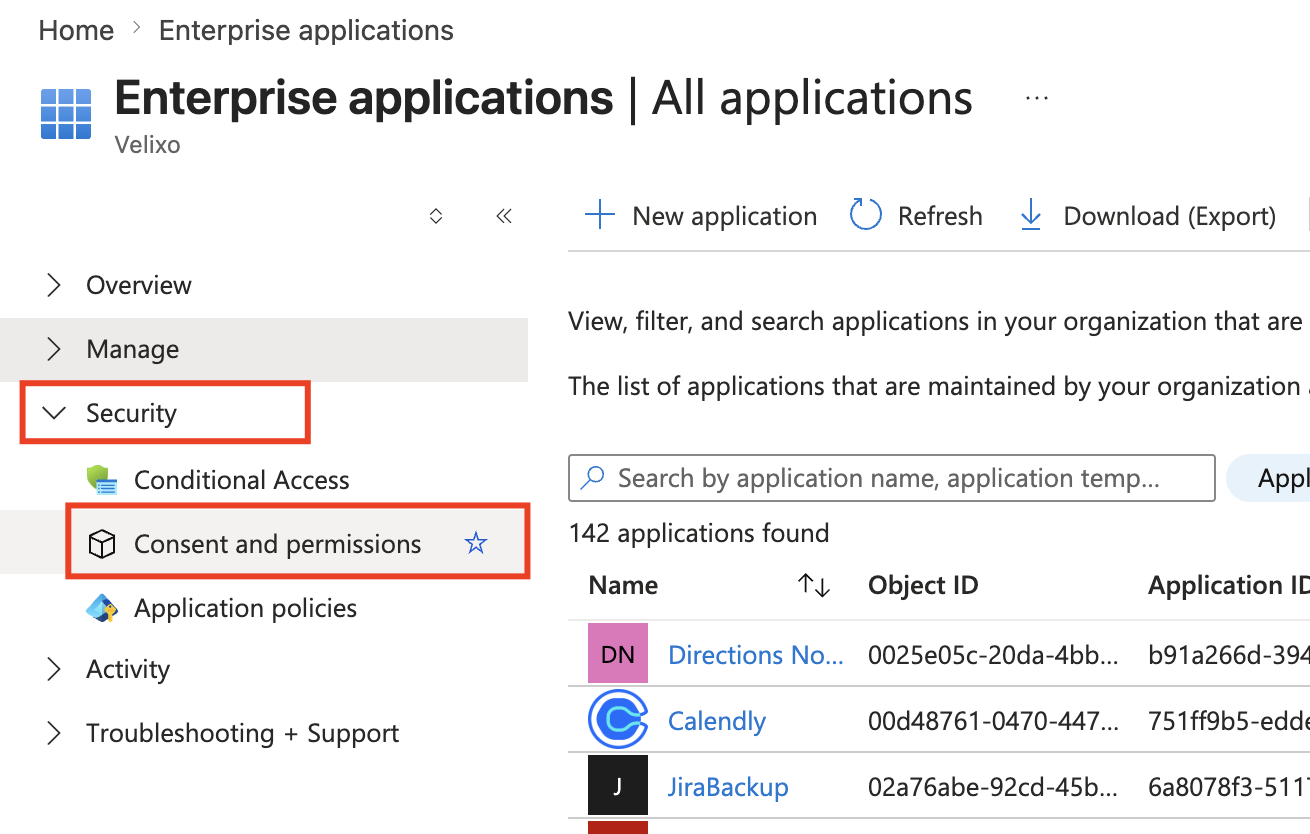Click New application button label
Viewport: 1310px width, 834px height.
(725, 216)
